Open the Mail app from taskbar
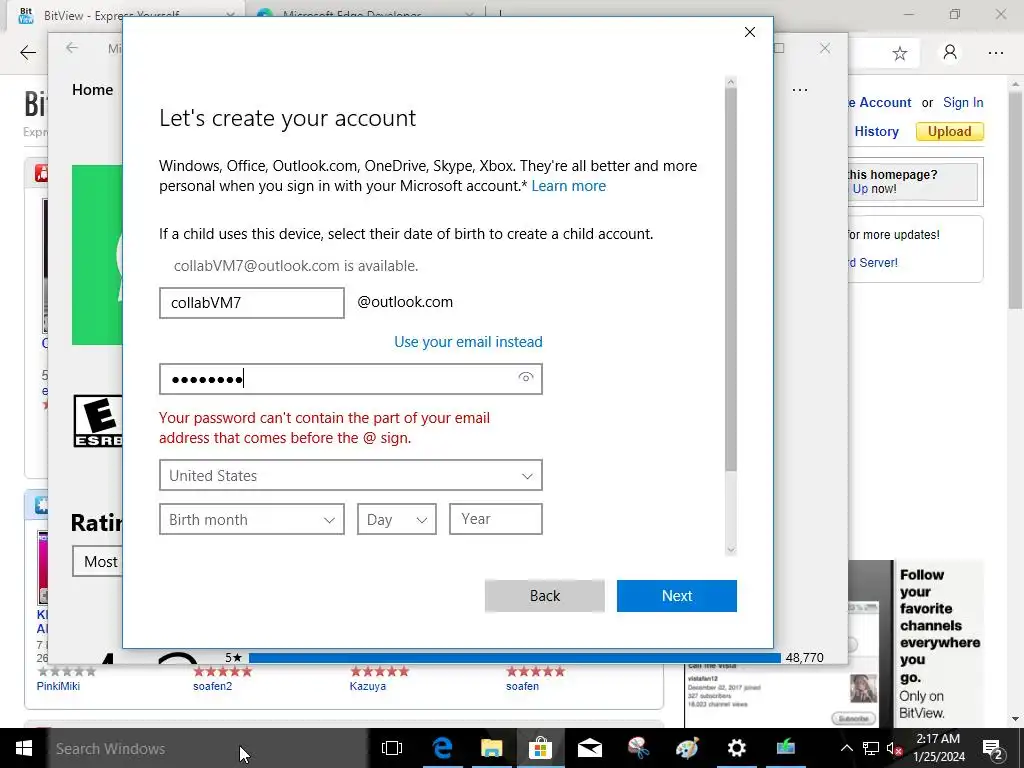The width and height of the screenshot is (1024, 768). [x=589, y=748]
